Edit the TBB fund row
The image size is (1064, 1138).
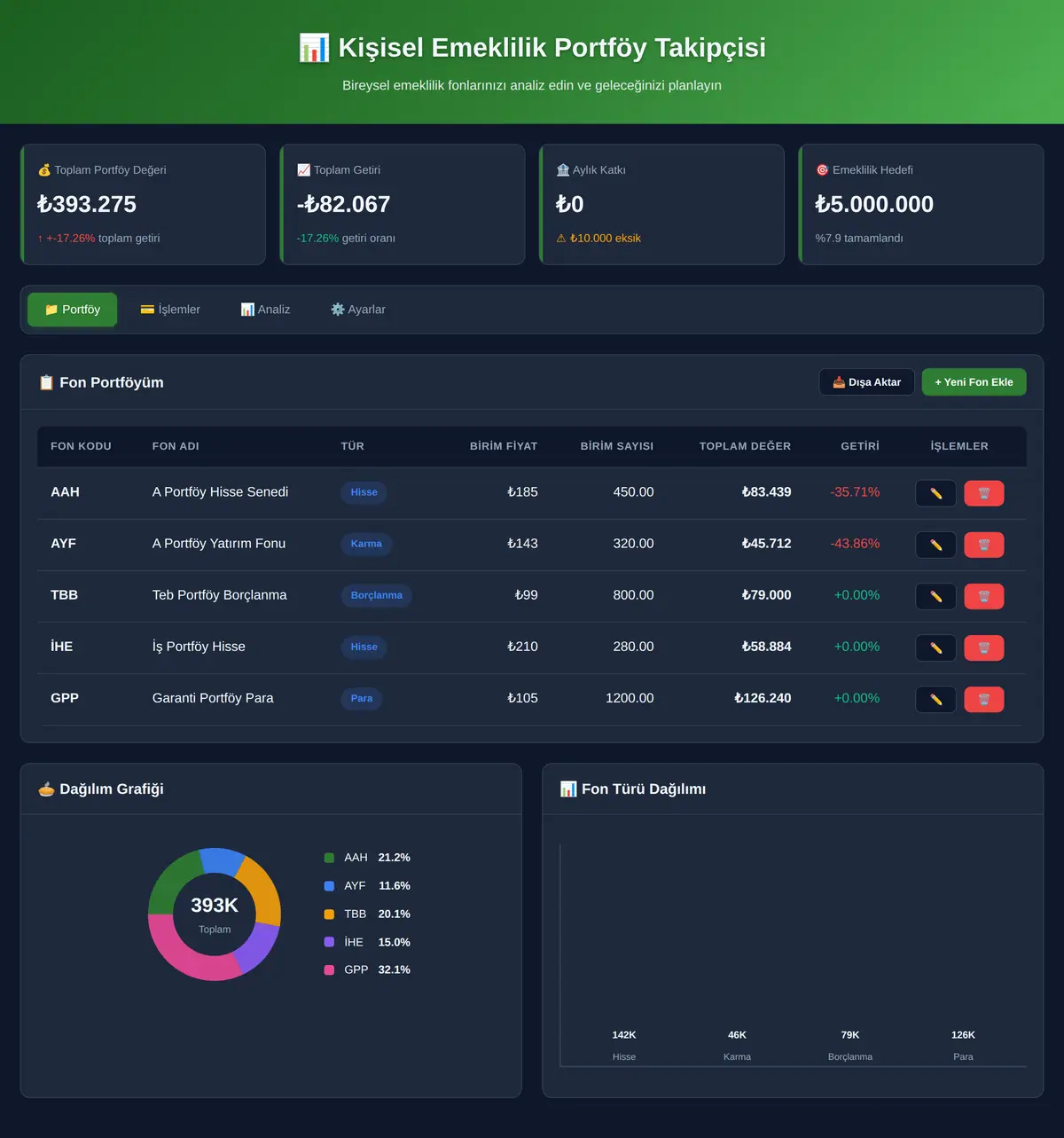(935, 596)
